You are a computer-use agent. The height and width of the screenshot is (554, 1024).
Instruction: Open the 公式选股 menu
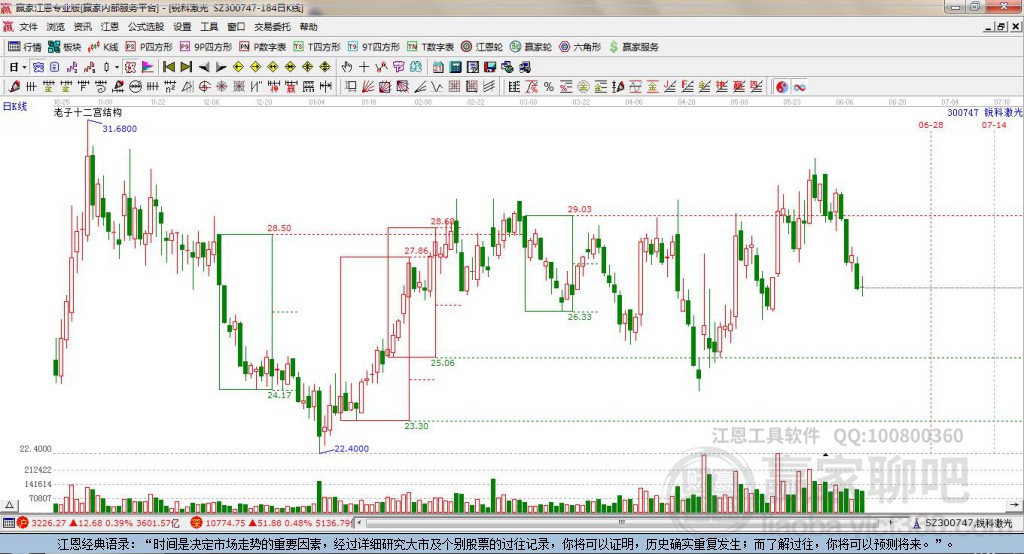[x=146, y=27]
